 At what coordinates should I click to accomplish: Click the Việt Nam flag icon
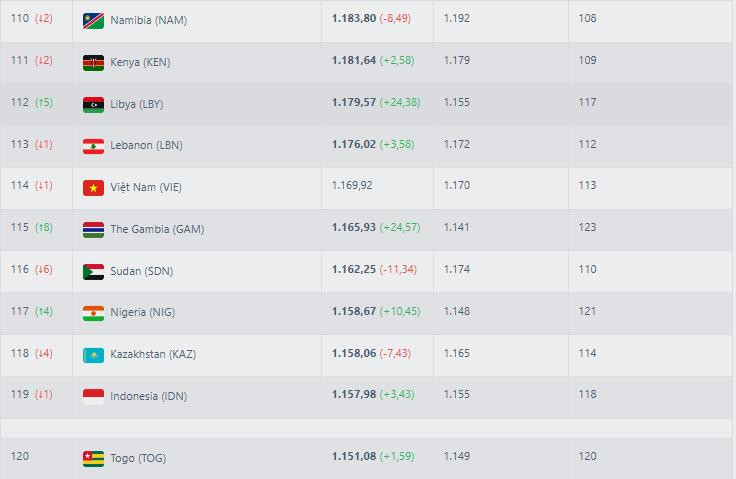93,187
